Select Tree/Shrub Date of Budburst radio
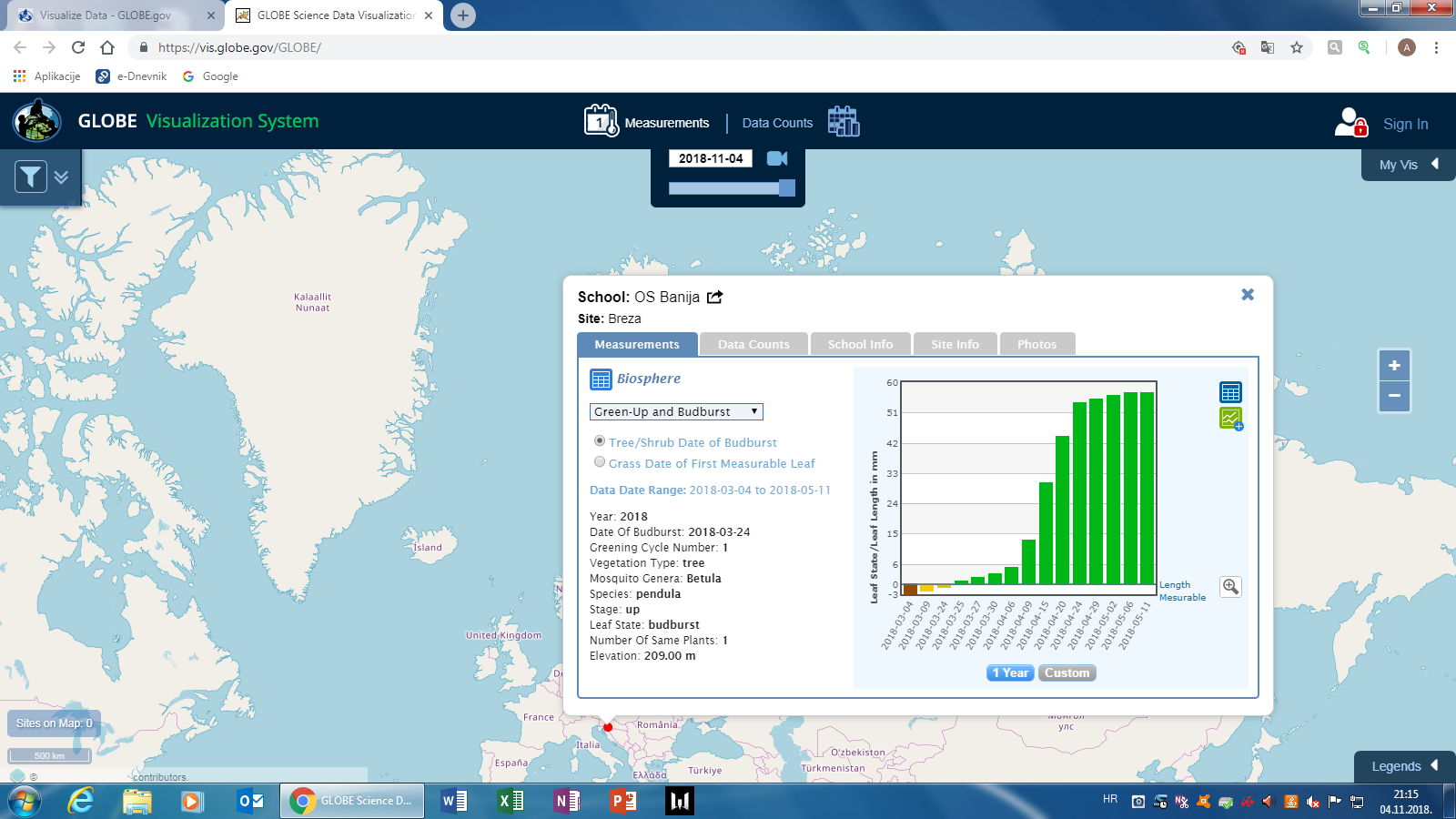1456x819 pixels. 600,441
